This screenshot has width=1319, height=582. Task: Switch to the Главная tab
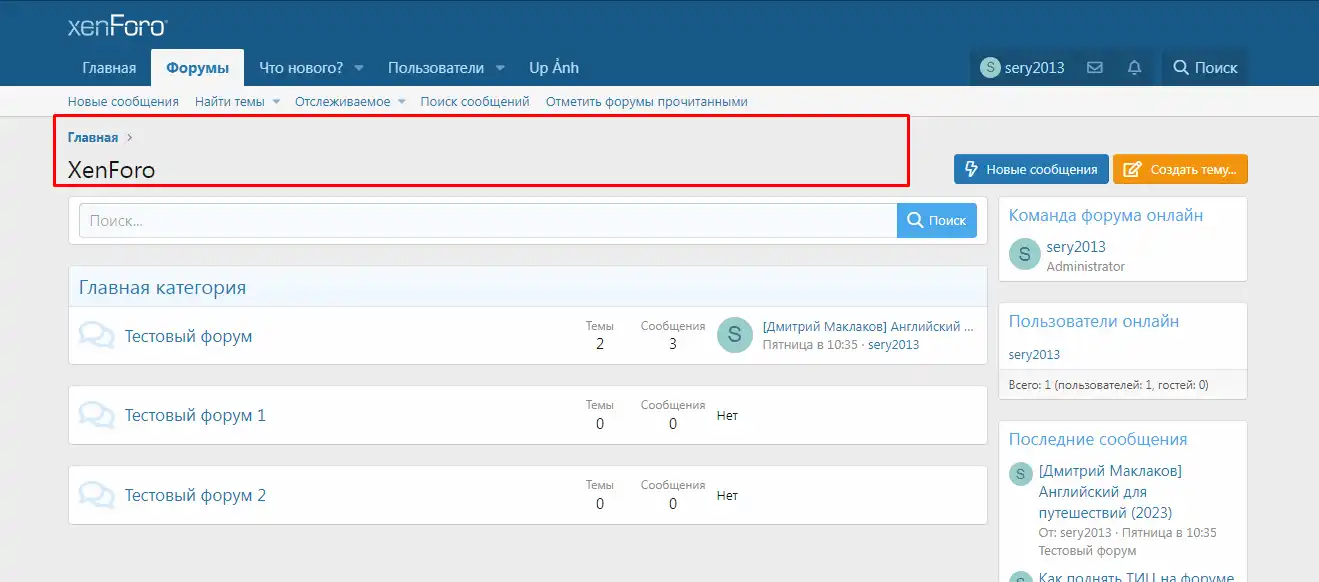(109, 68)
